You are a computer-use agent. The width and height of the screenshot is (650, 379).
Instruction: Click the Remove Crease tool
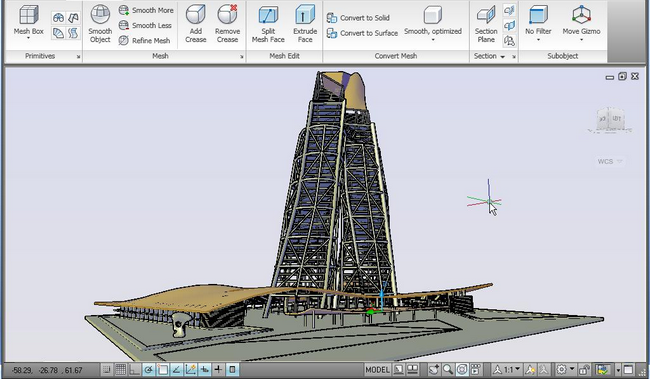tap(227, 24)
